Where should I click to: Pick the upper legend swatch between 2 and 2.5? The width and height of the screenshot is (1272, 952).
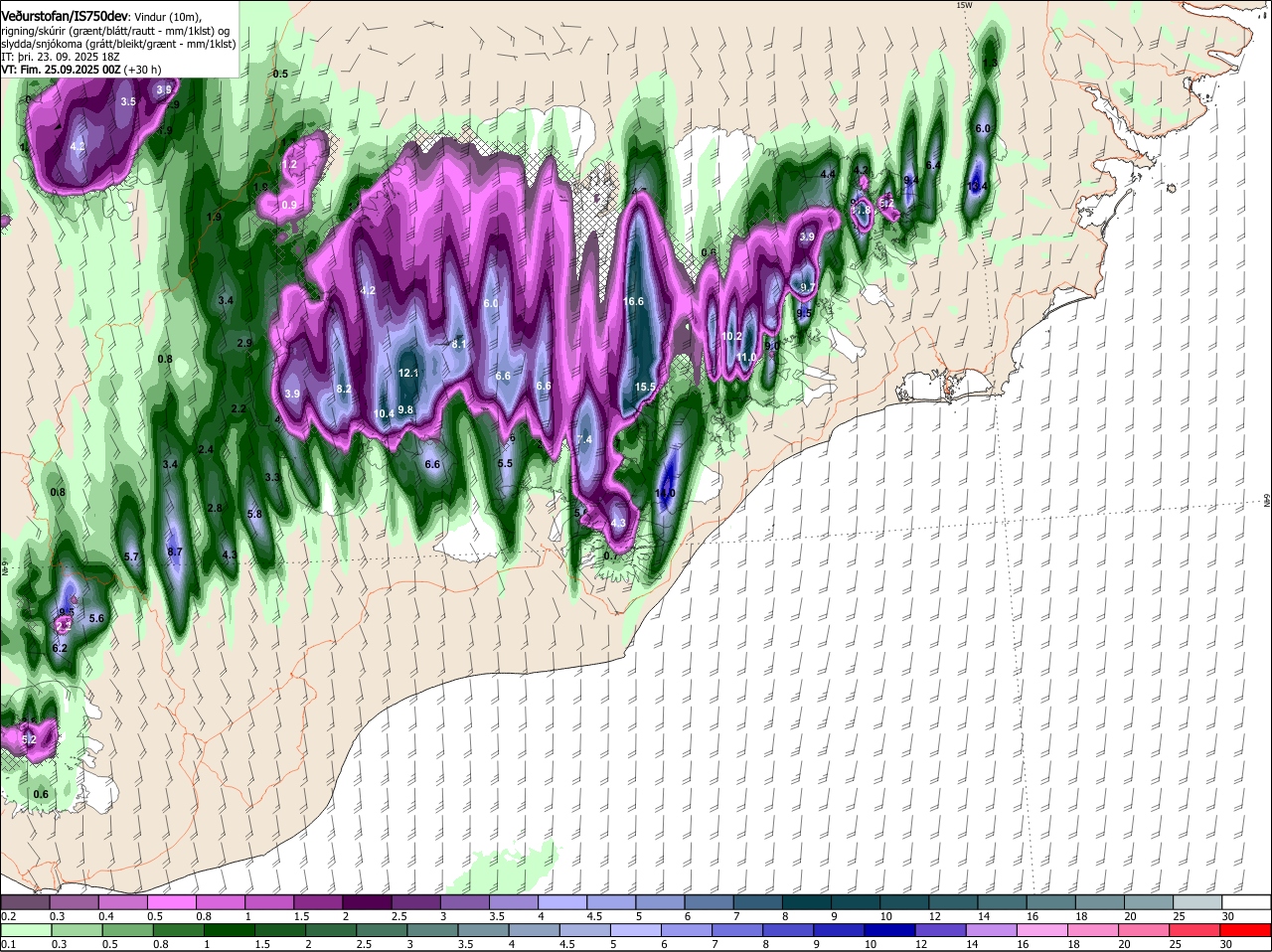[x=367, y=900]
